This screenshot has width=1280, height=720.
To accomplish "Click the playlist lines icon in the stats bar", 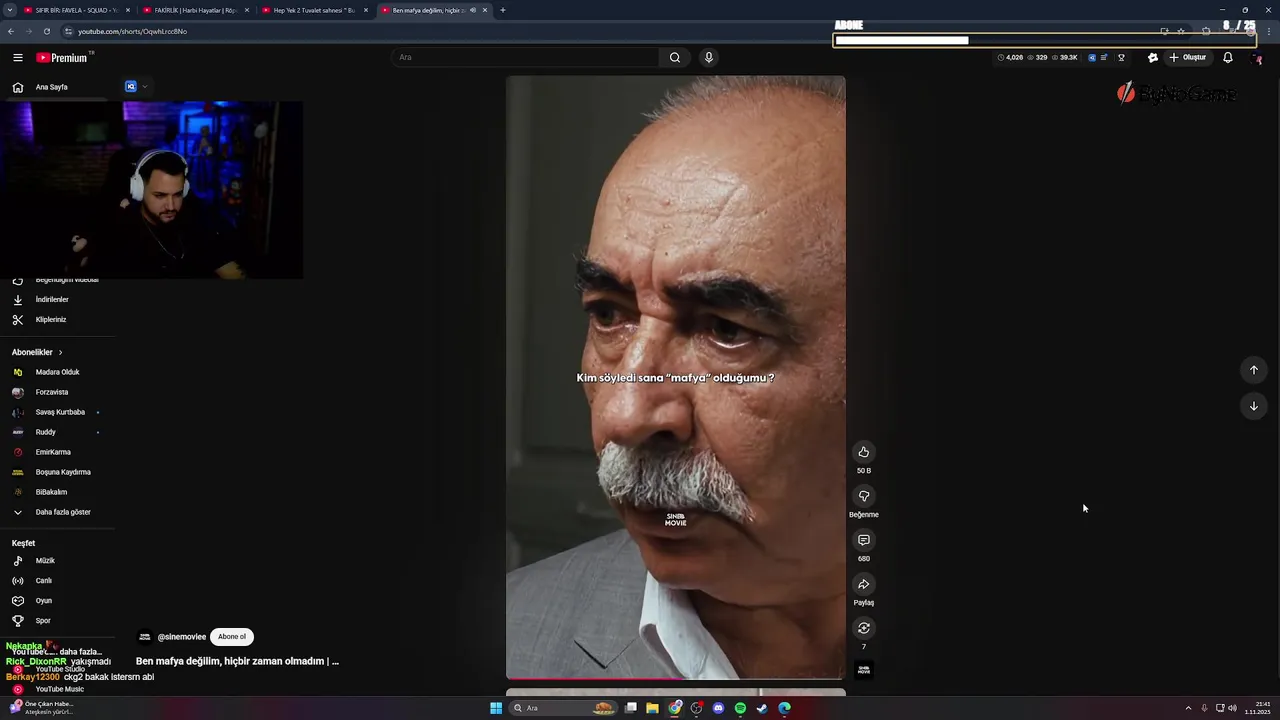I will pos(1104,58).
